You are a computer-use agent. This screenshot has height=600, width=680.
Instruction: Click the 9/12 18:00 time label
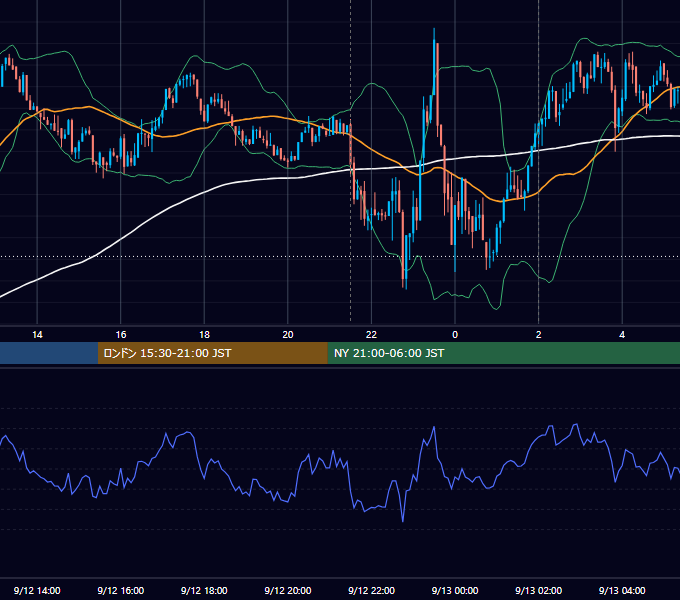(204, 590)
